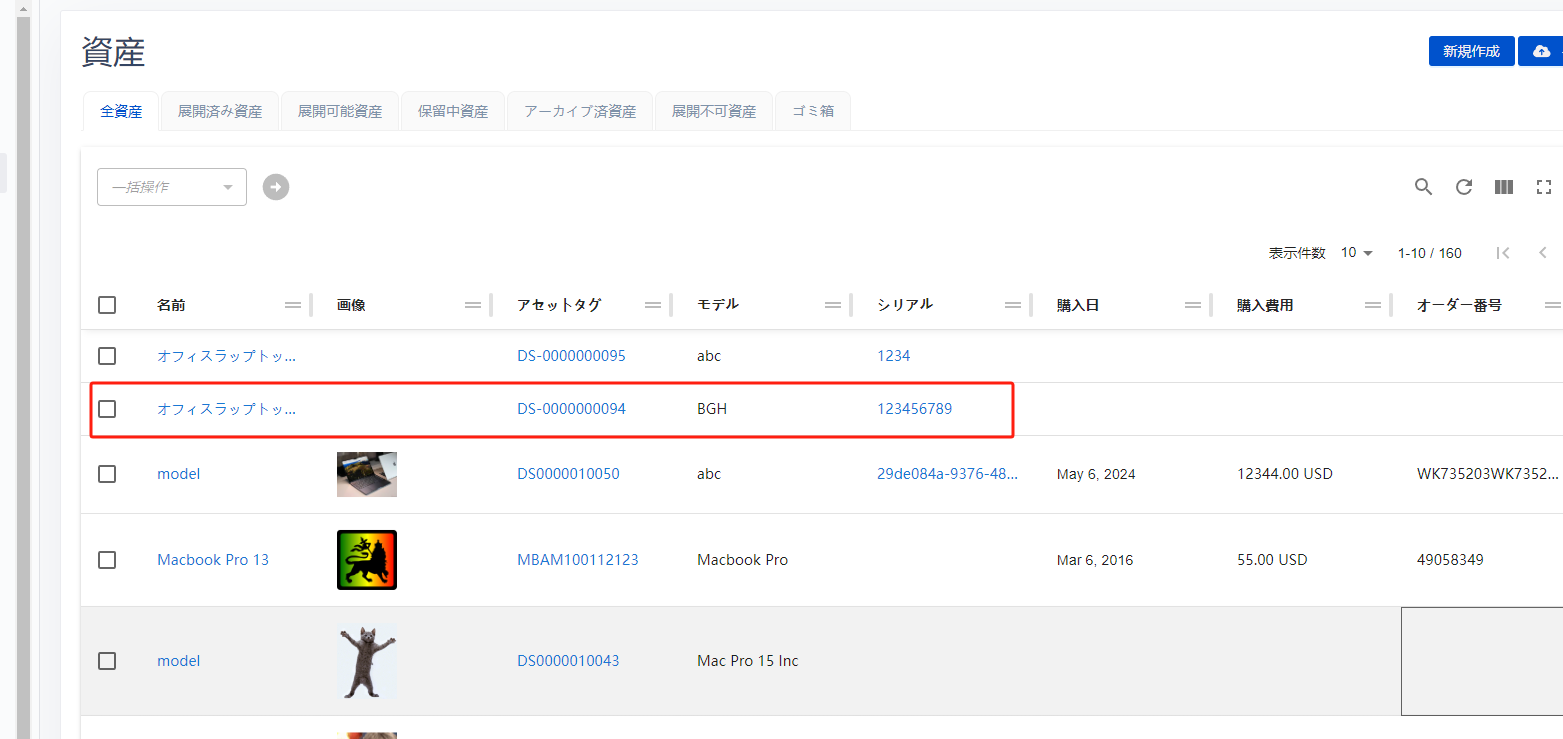Image resolution: width=1563 pixels, height=739 pixels.
Task: Go to previous page of results
Action: click(x=1543, y=253)
